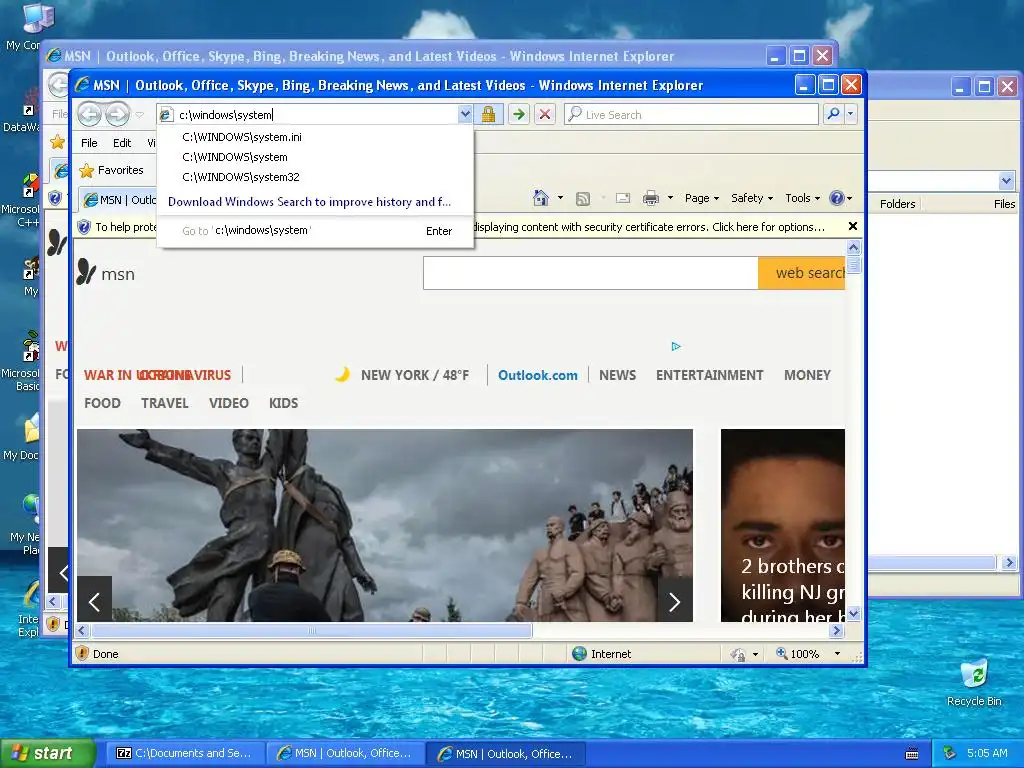Click the security lock icon
This screenshot has width=1024, height=768.
click(488, 114)
